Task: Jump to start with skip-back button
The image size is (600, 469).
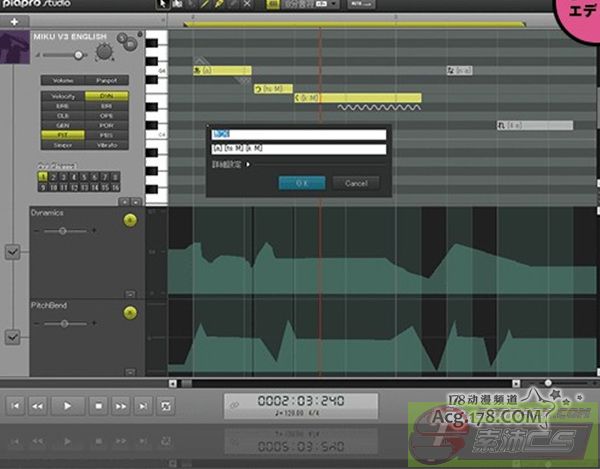Action: (16, 406)
